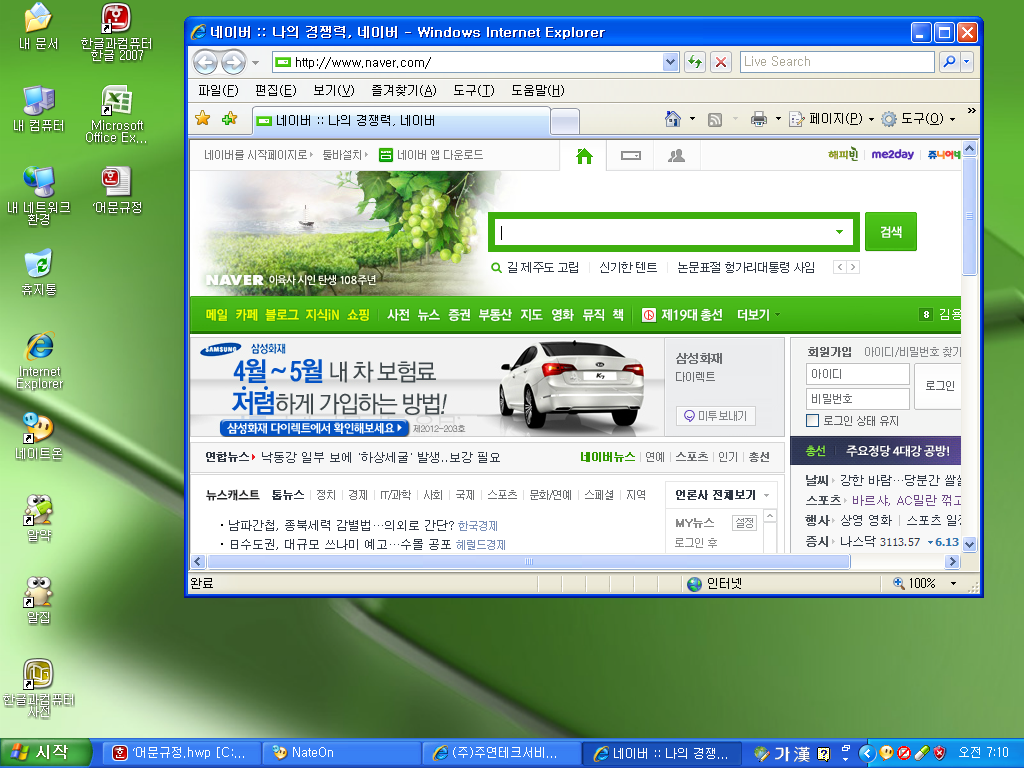
Task: Click the 아이디 login input field
Action: [857, 374]
